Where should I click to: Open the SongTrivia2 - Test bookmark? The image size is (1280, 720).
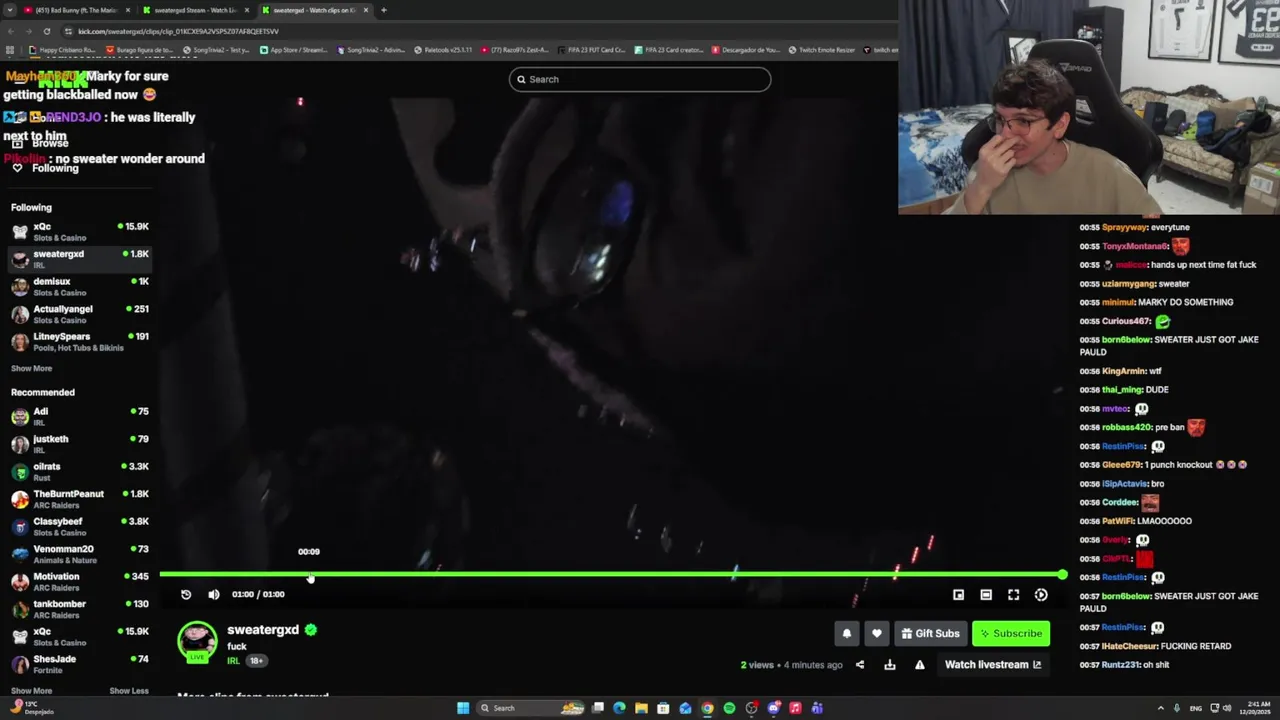(215, 50)
